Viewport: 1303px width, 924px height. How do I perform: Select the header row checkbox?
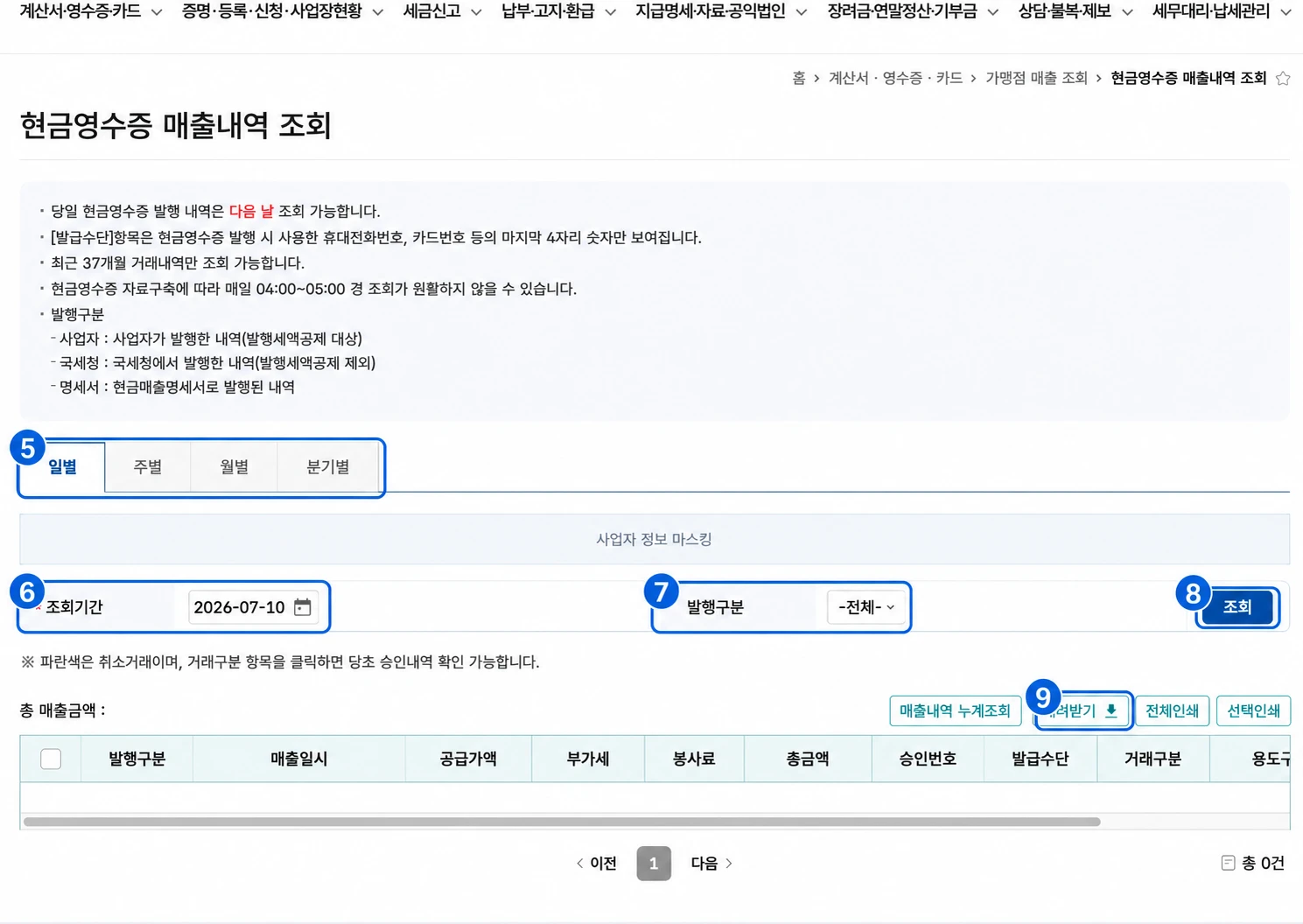click(51, 759)
